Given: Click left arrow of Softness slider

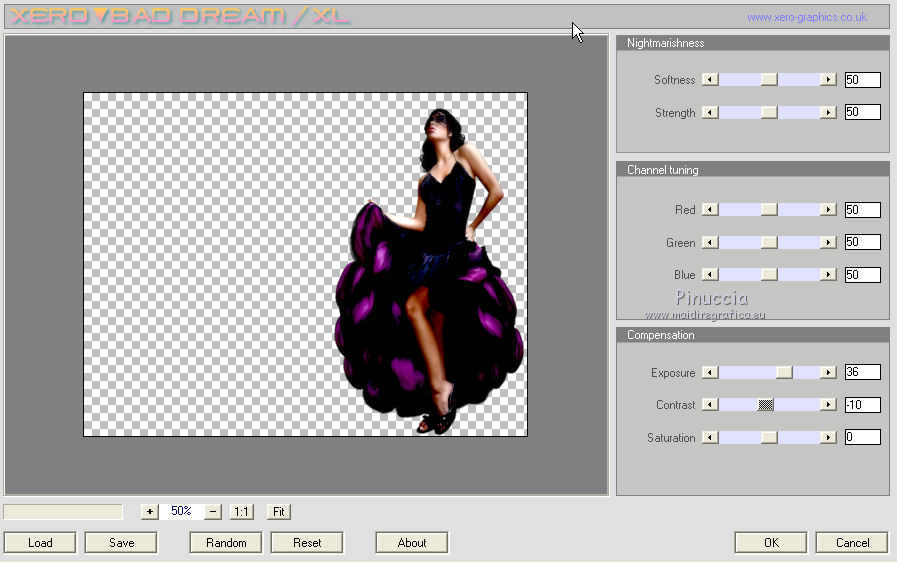Looking at the screenshot, I should pyautogui.click(x=710, y=80).
